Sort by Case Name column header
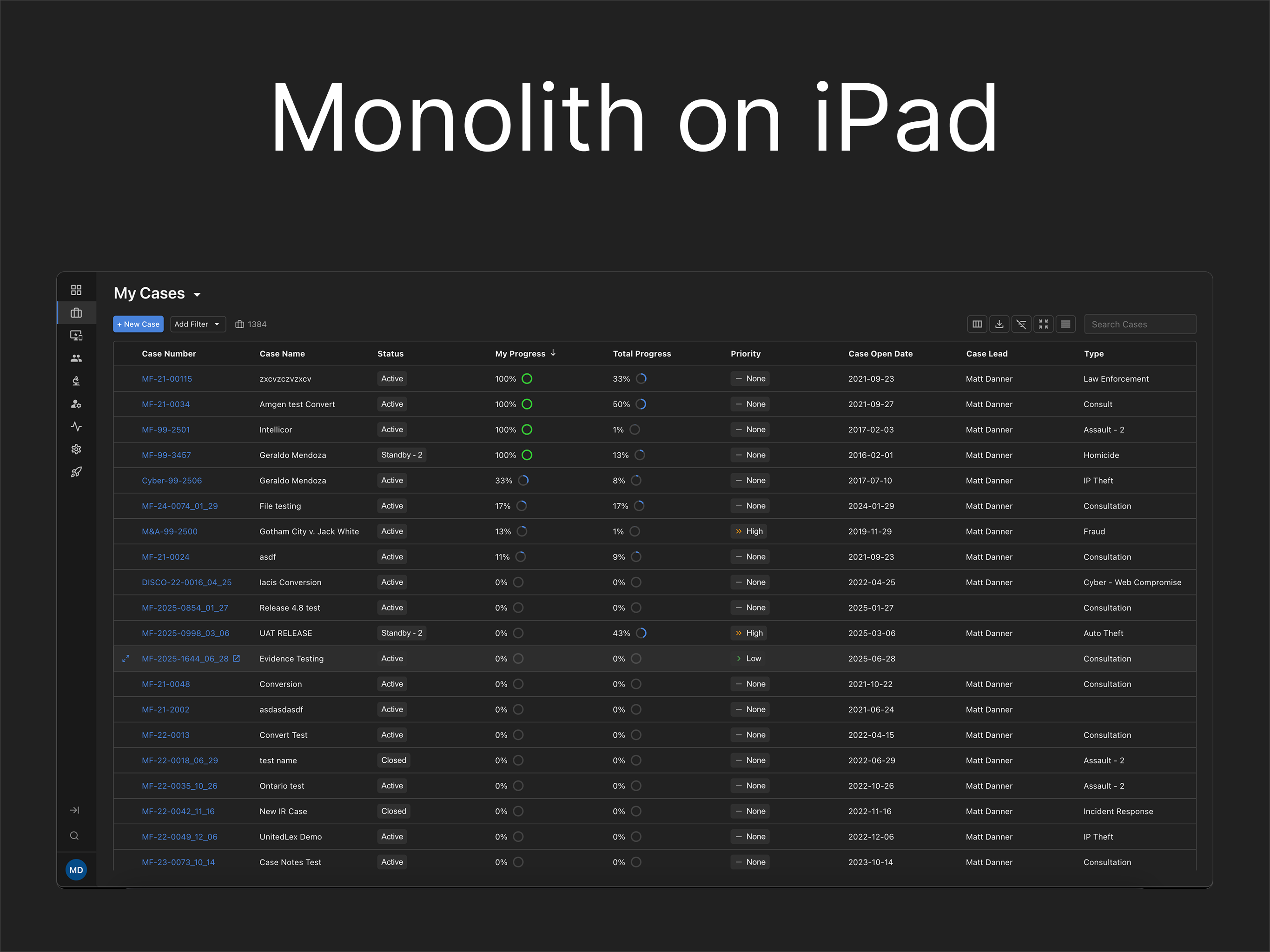Image resolution: width=1270 pixels, height=952 pixels. 282,354
